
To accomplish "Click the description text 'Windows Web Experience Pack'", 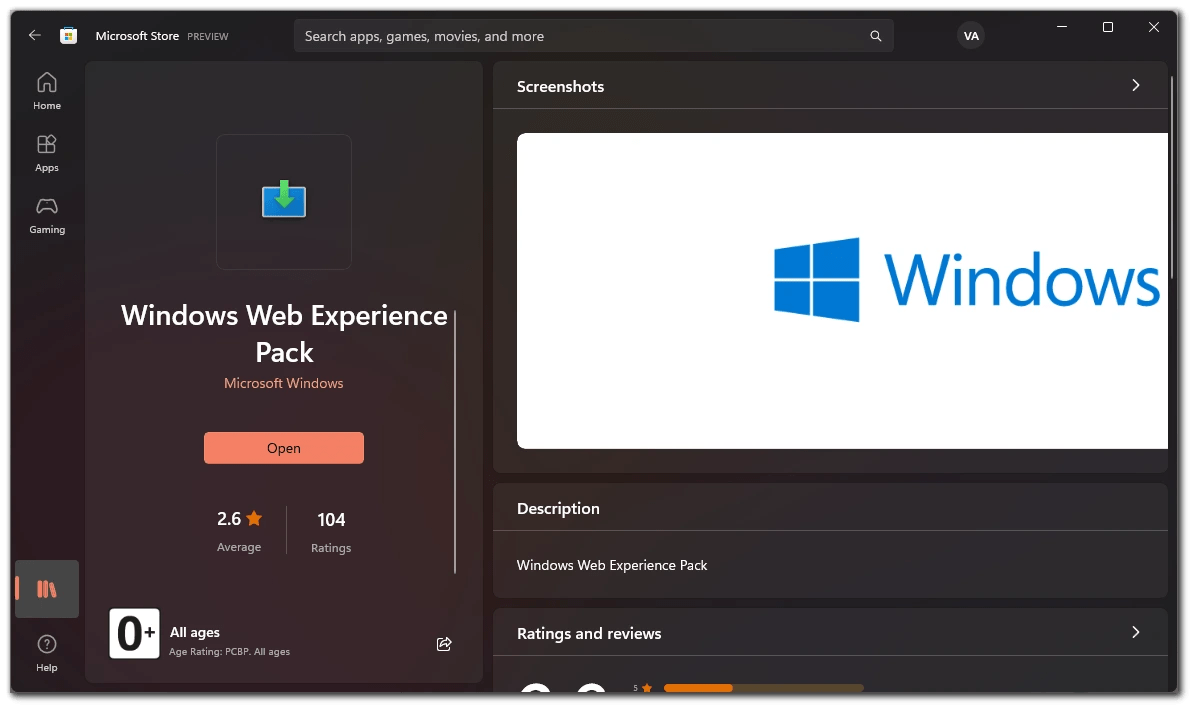I will pyautogui.click(x=612, y=565).
